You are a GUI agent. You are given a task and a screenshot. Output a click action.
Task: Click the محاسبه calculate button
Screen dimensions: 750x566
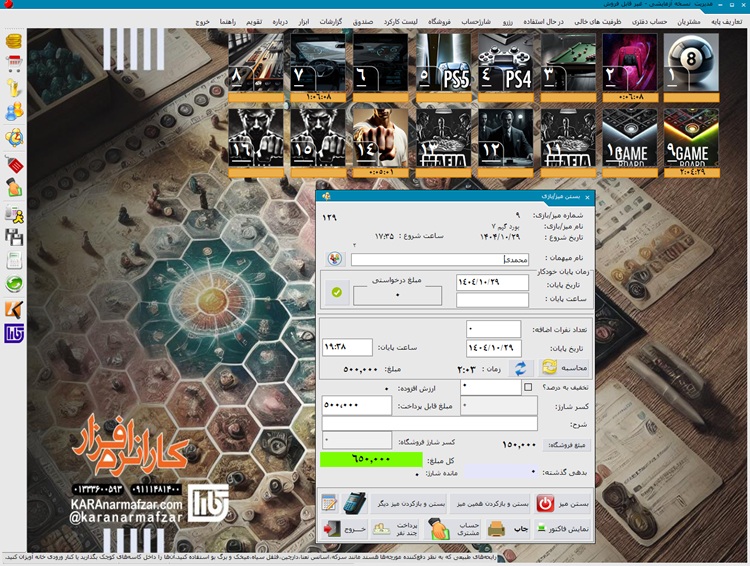click(x=564, y=368)
